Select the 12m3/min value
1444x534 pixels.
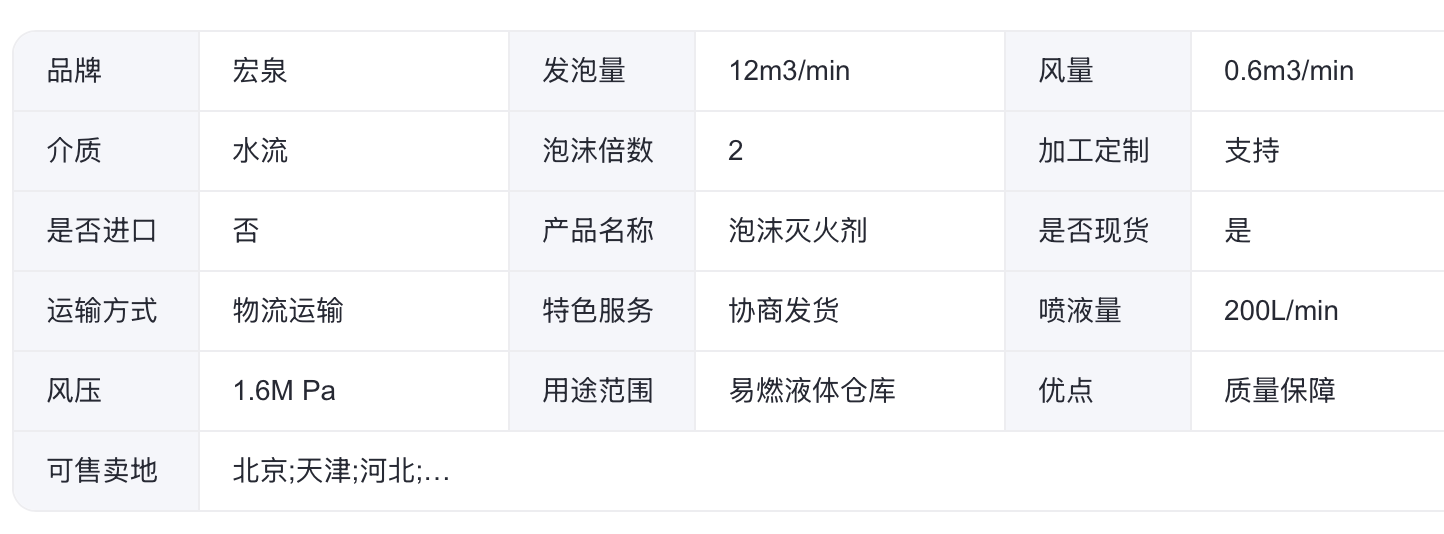tap(790, 71)
